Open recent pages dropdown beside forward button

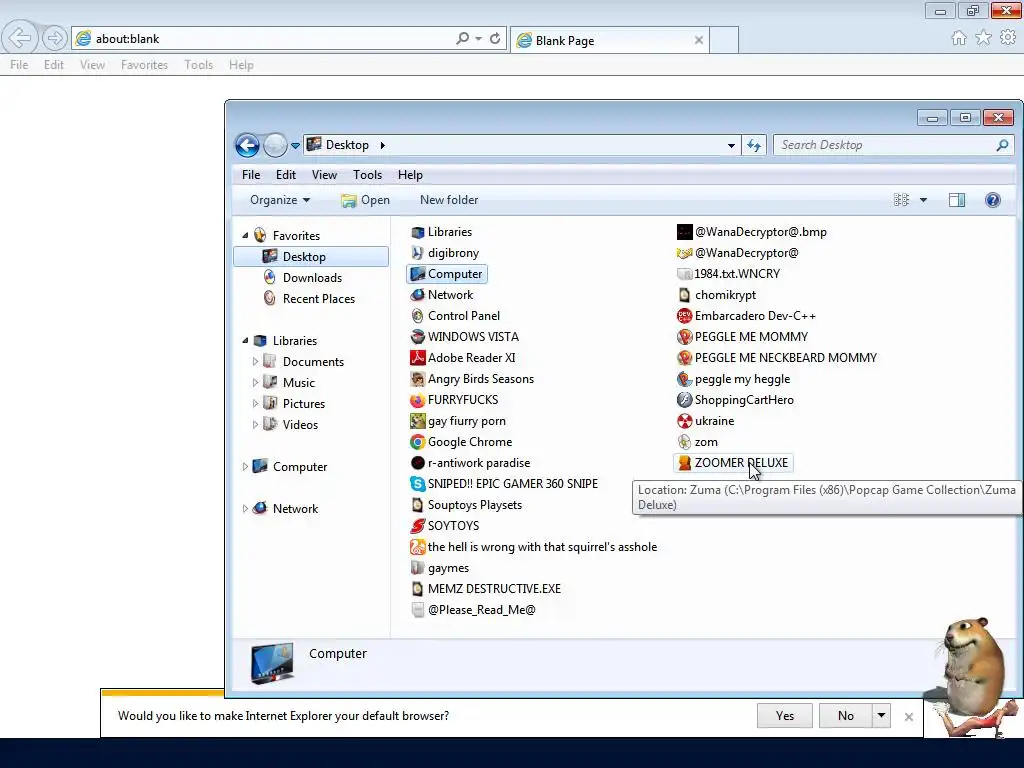295,146
